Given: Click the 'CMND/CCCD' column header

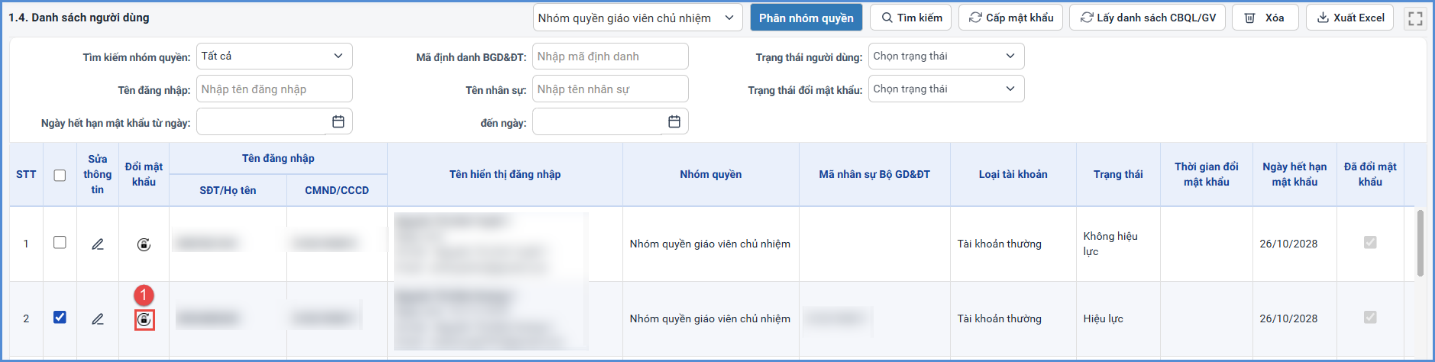Looking at the screenshot, I should coord(337,190).
